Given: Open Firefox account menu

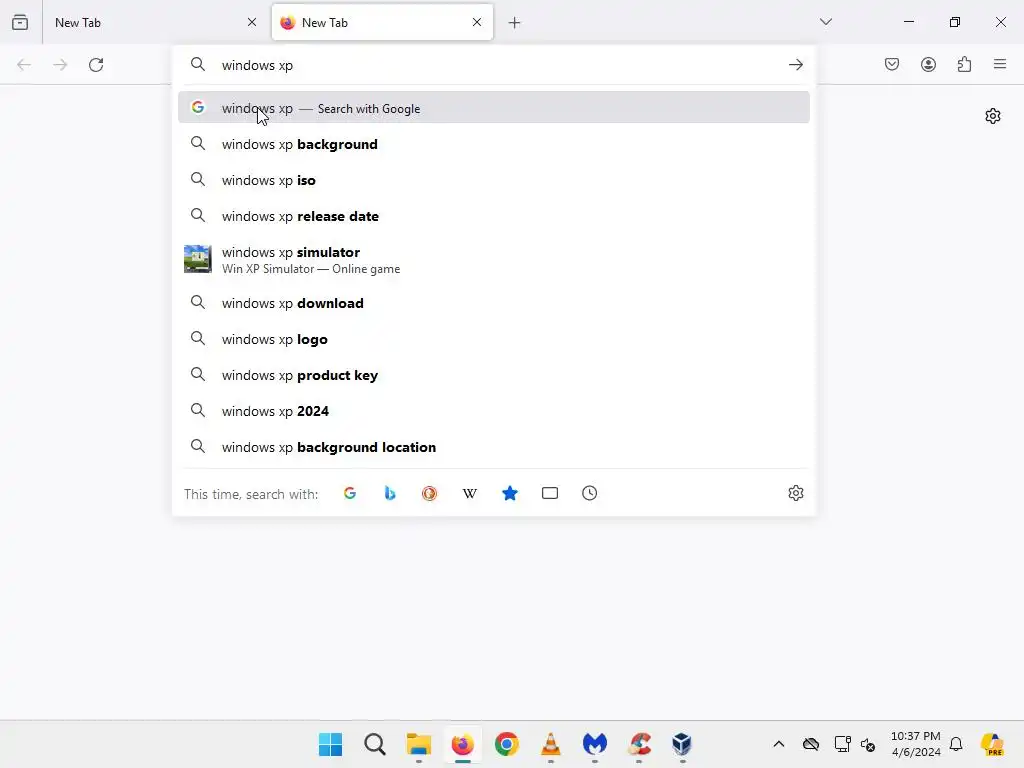Looking at the screenshot, I should pyautogui.click(x=928, y=64).
